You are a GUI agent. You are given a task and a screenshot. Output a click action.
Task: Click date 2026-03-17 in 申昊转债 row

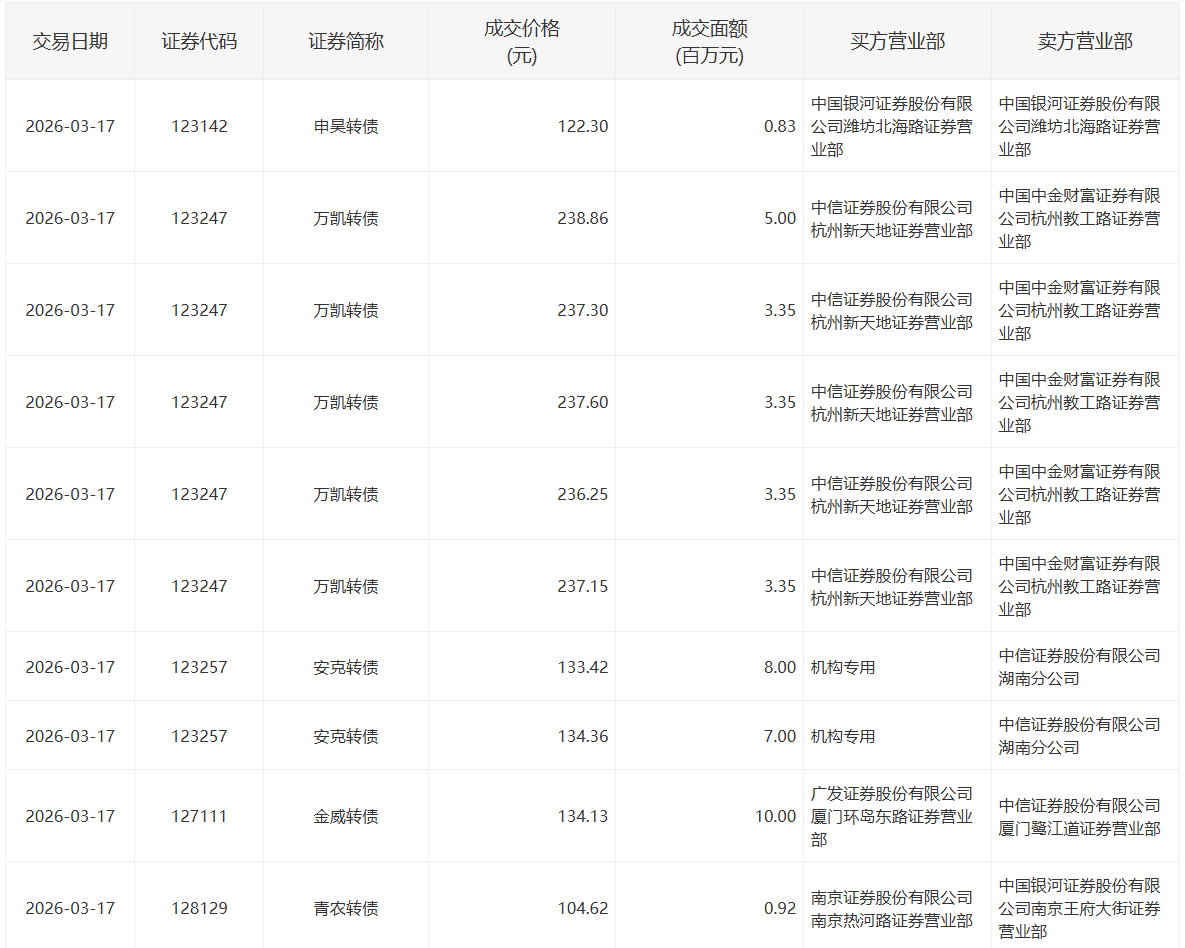(x=70, y=126)
